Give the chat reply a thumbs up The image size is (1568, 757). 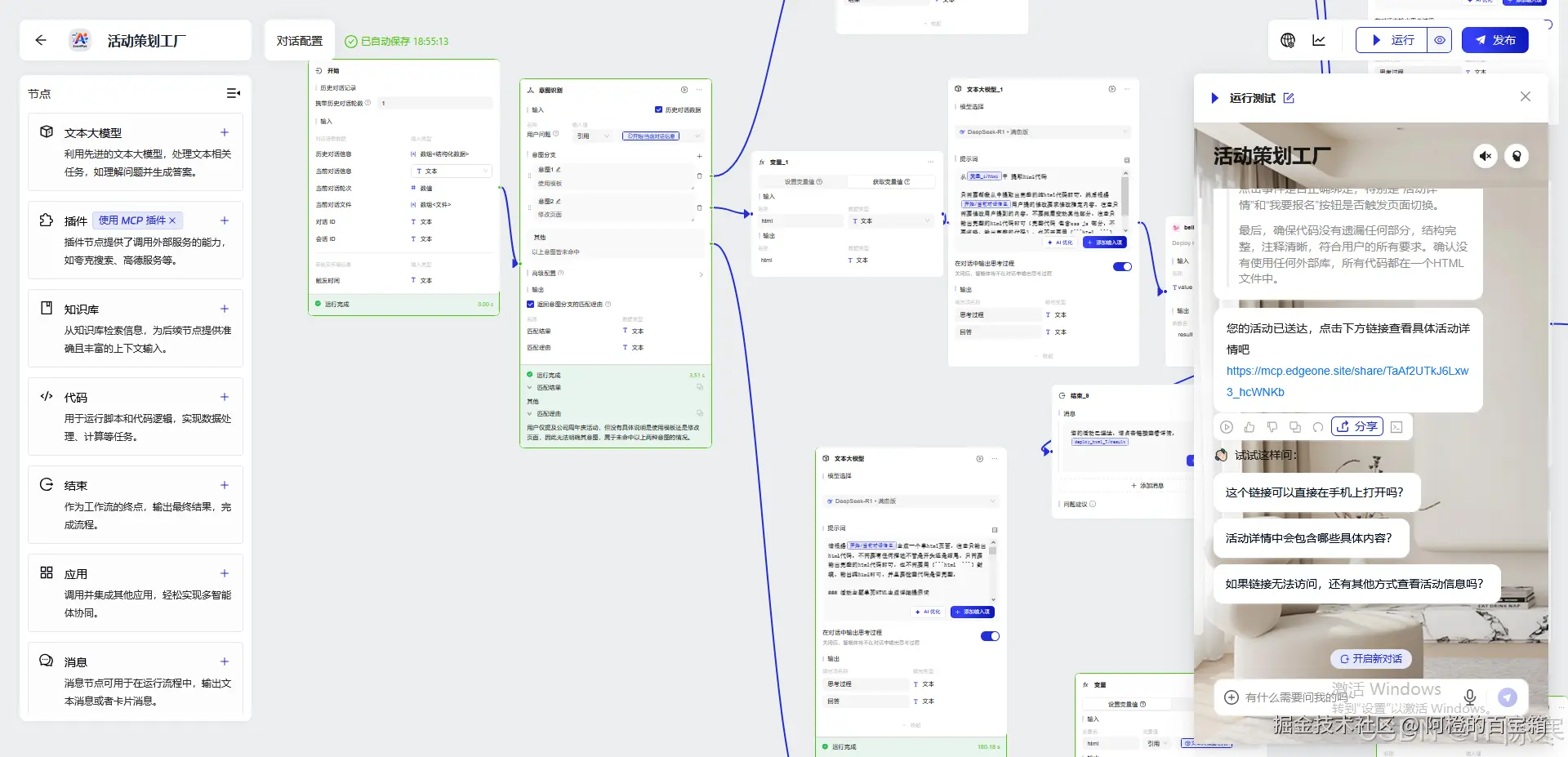pos(1249,427)
